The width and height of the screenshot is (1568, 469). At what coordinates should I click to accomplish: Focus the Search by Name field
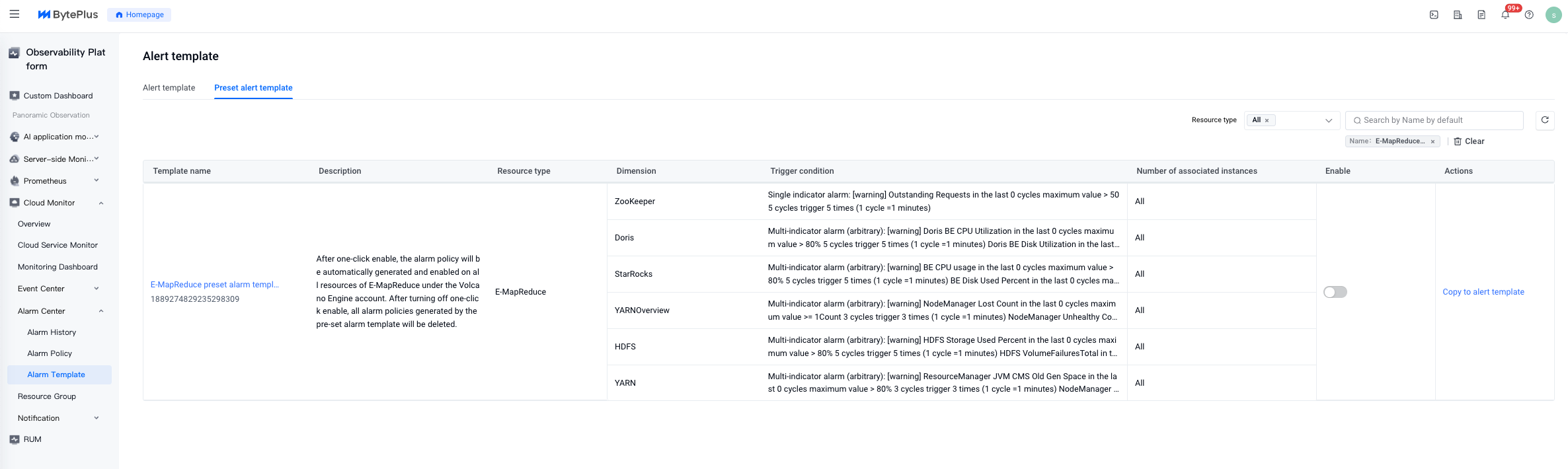pos(1434,120)
